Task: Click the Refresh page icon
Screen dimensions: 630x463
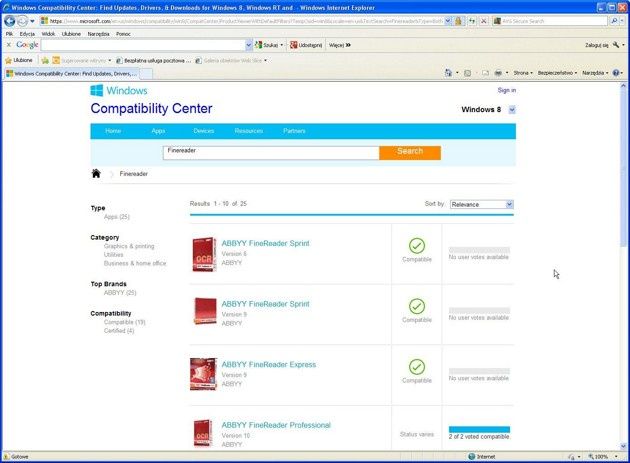Action: tap(472, 21)
